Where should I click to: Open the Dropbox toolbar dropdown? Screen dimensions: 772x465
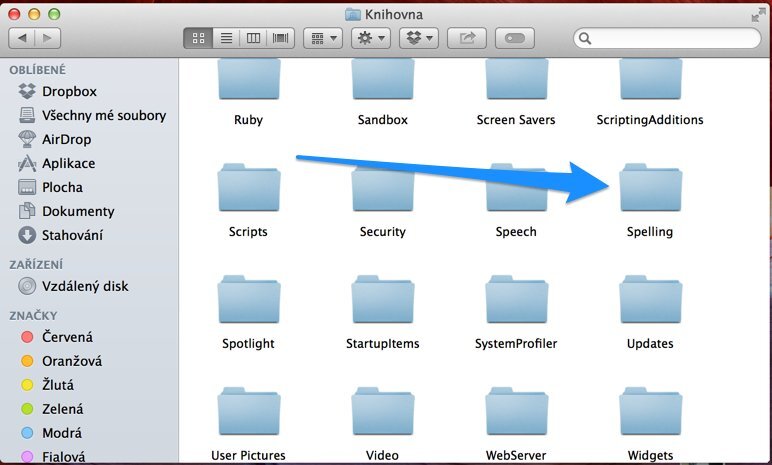point(419,38)
